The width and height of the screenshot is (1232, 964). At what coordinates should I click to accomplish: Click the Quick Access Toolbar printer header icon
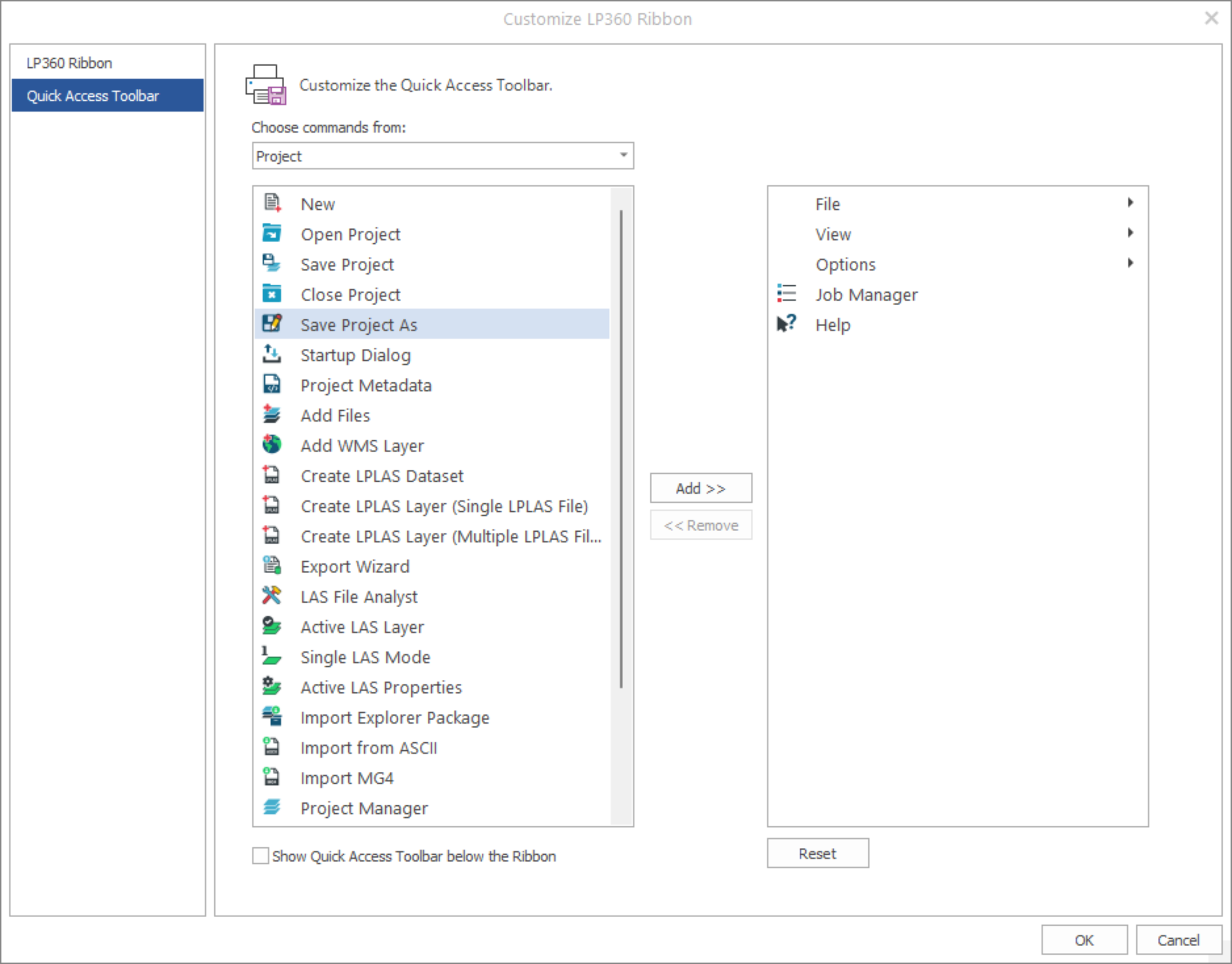point(266,85)
